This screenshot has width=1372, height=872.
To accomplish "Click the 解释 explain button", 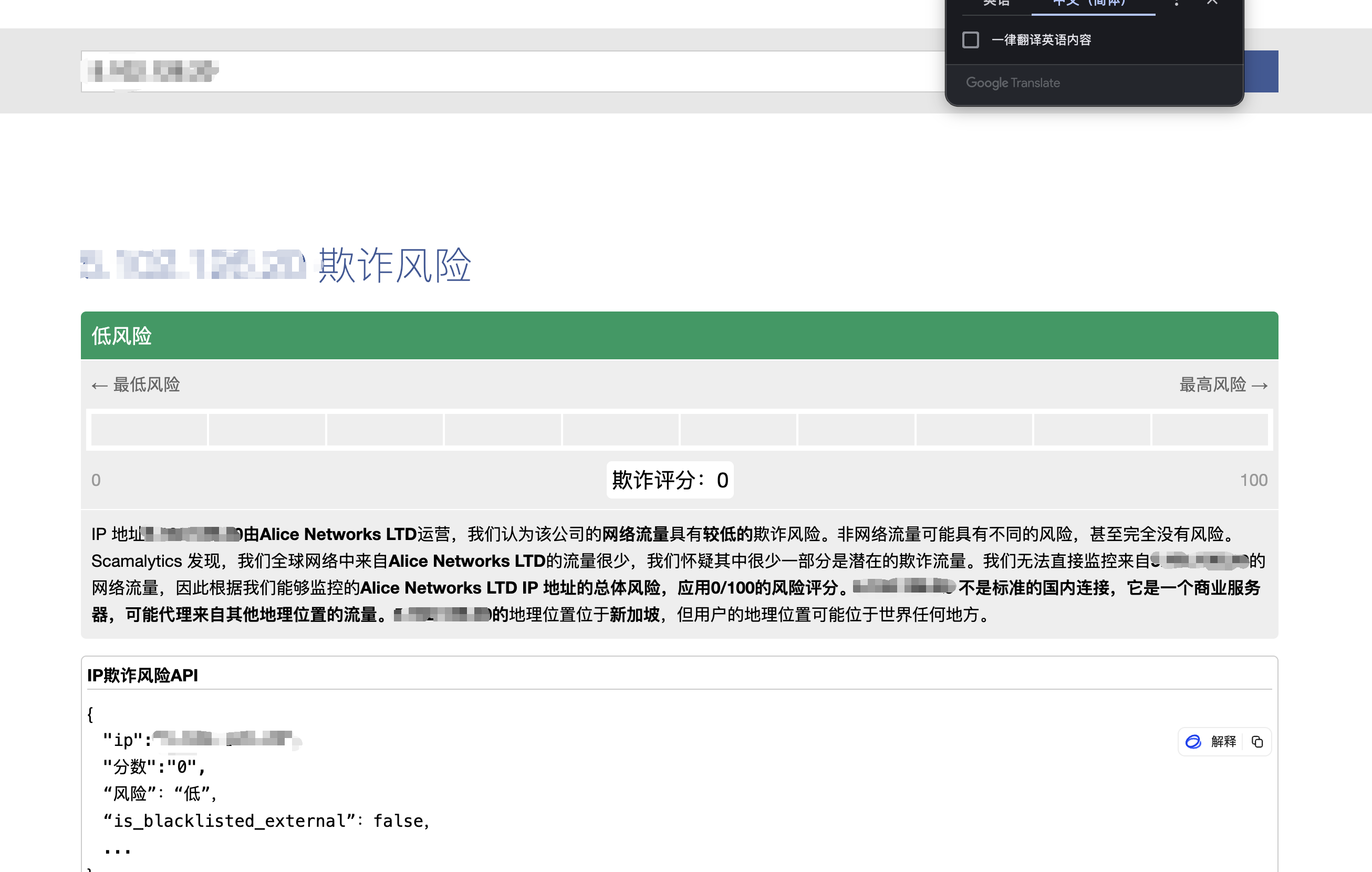I will pyautogui.click(x=1223, y=742).
